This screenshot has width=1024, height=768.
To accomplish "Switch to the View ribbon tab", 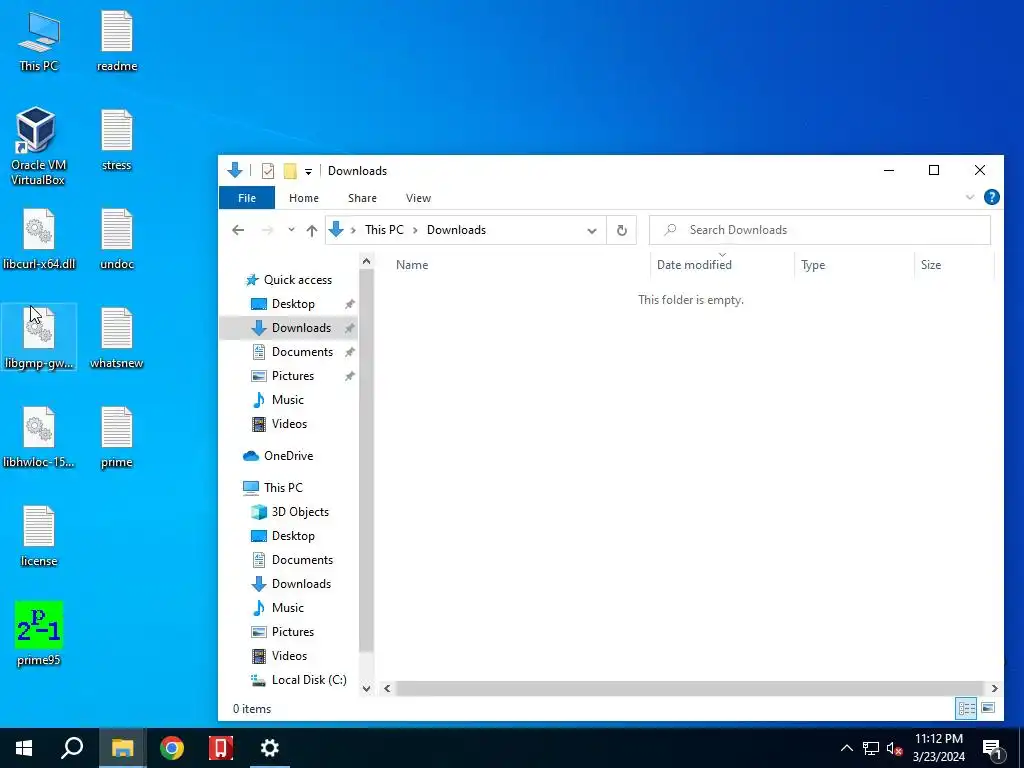I will 418,198.
